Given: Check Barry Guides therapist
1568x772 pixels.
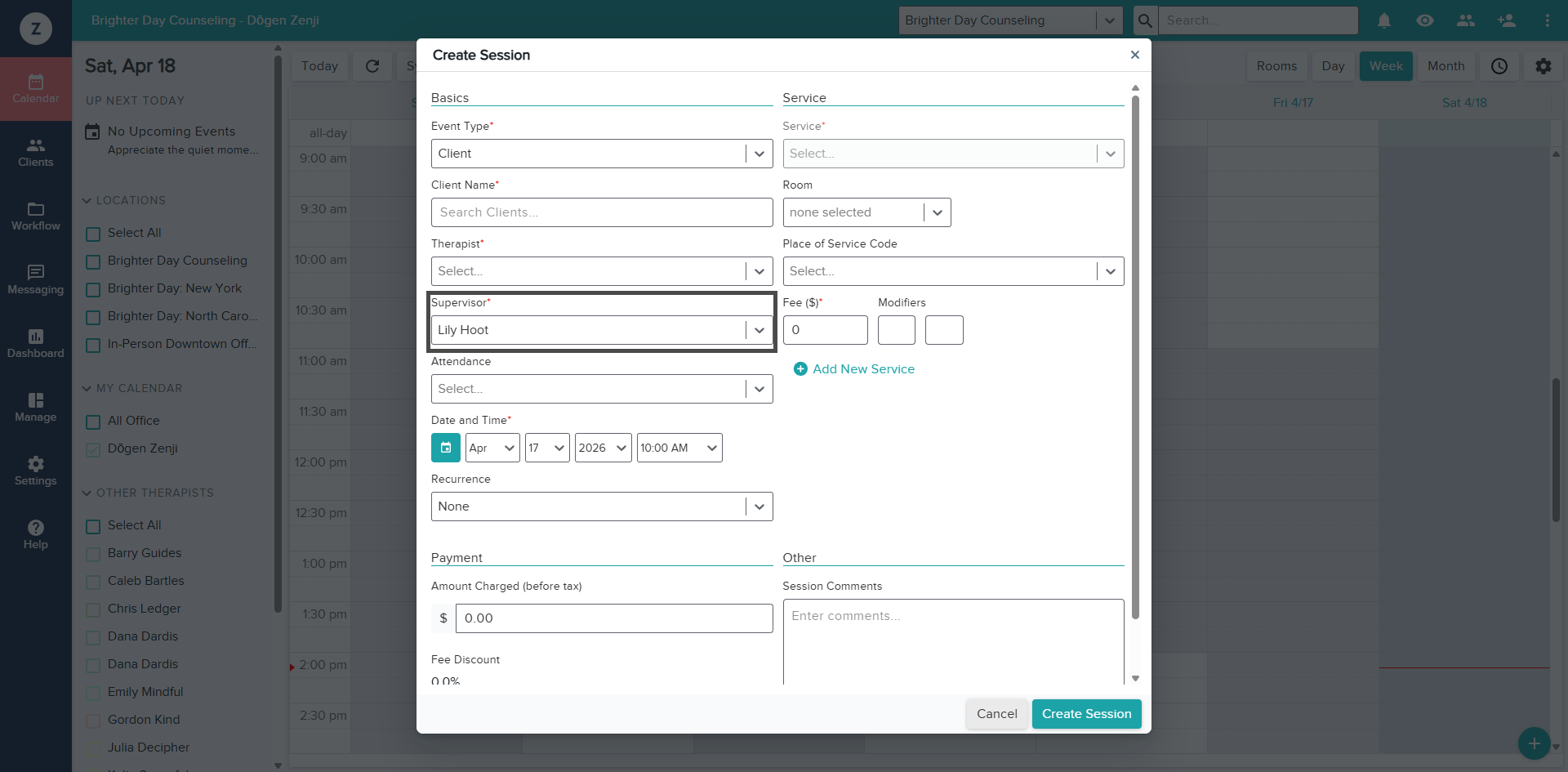Looking at the screenshot, I should [x=93, y=554].
